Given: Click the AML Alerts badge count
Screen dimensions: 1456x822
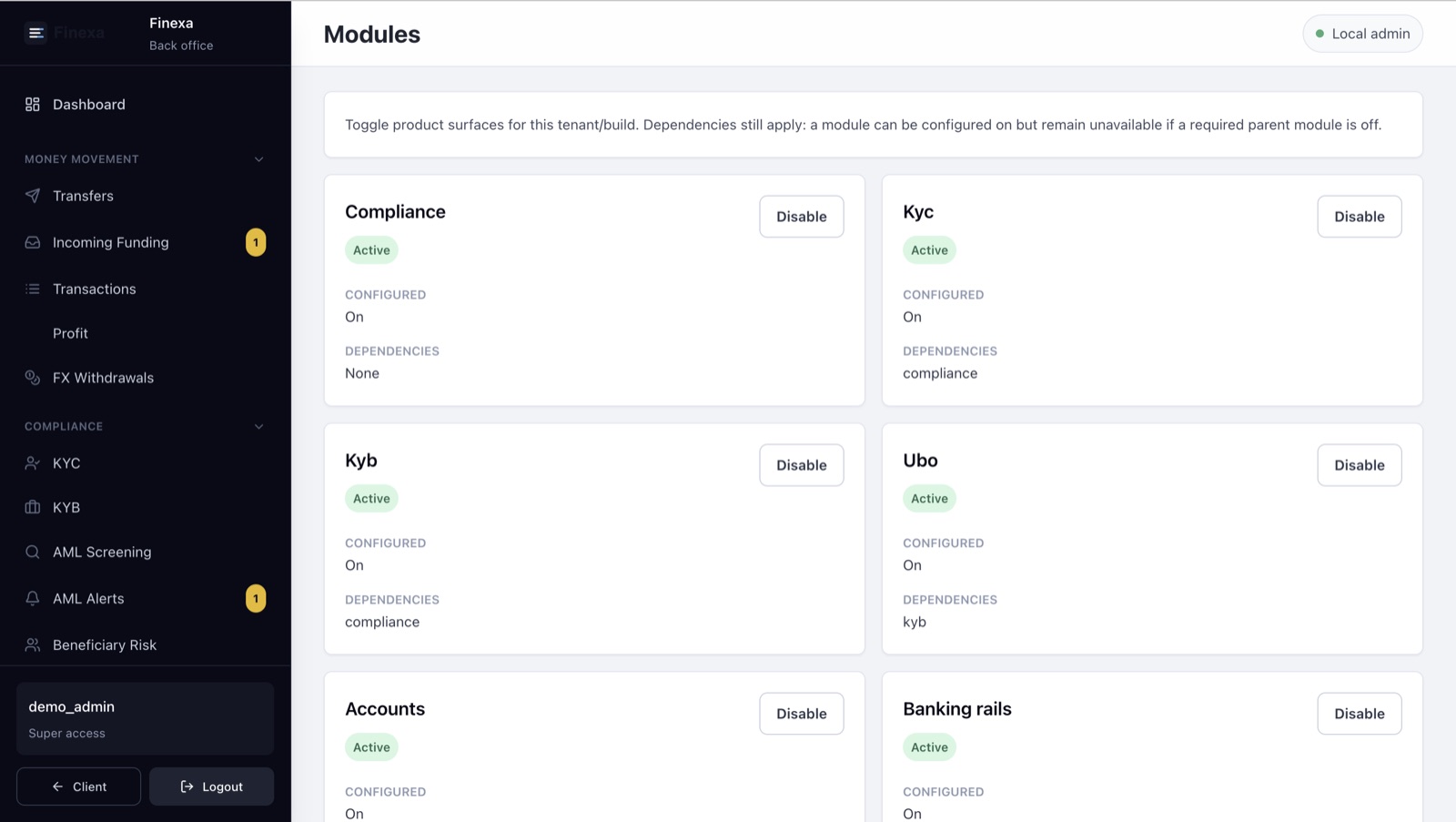Looking at the screenshot, I should tap(256, 598).
